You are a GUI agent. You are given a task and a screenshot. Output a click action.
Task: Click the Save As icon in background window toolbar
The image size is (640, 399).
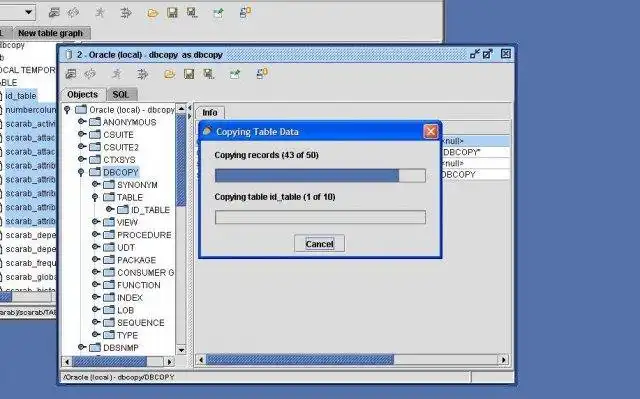tap(192, 13)
